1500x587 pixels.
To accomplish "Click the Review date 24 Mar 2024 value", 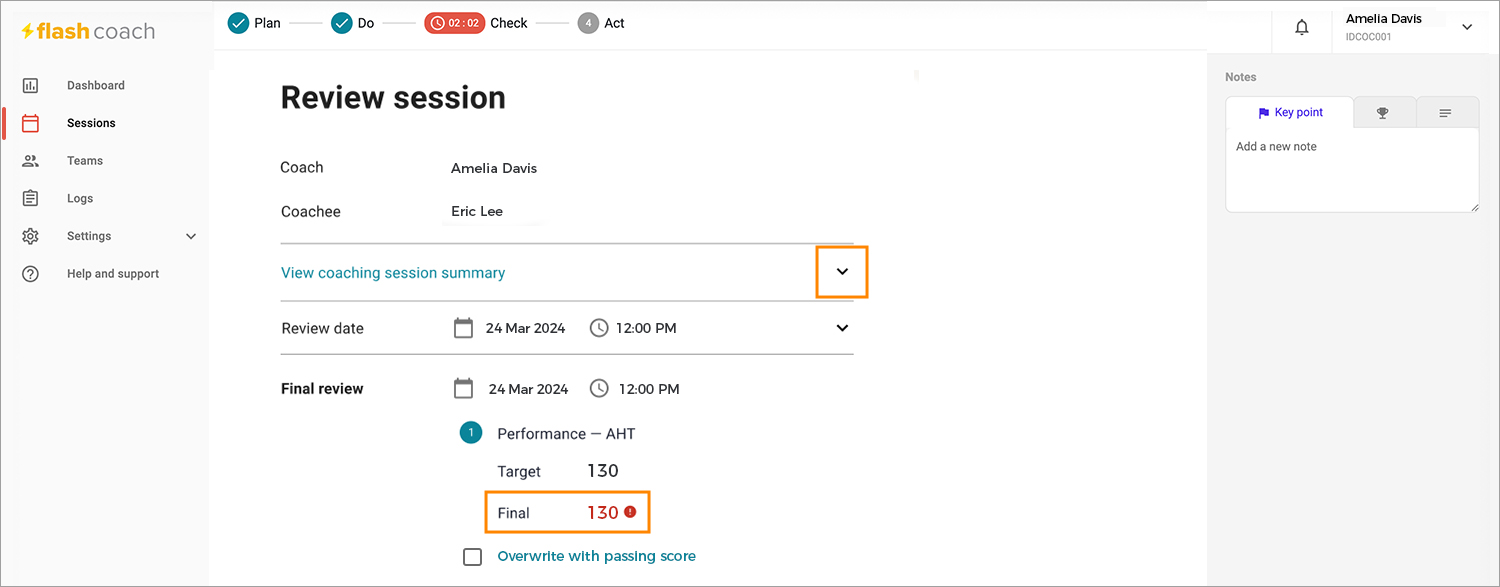I will (525, 328).
